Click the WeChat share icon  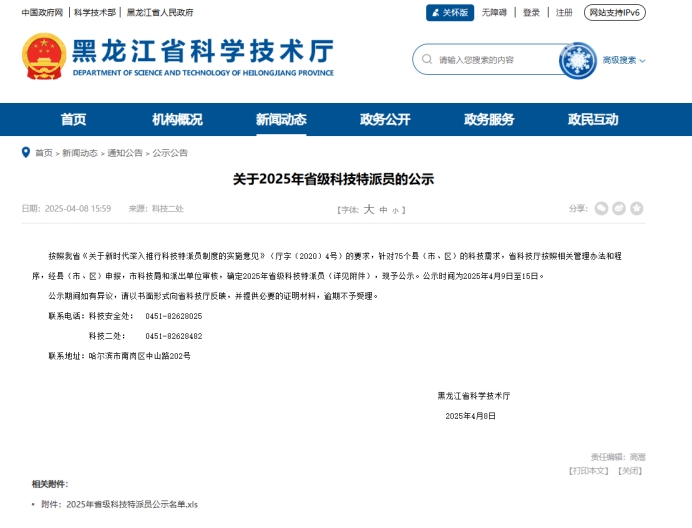point(601,208)
